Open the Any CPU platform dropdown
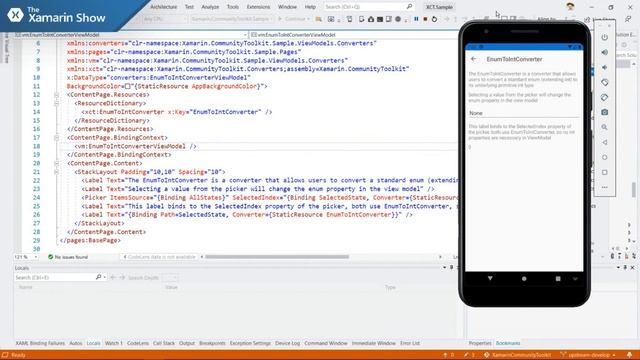This screenshot has height=360, width=640. 164,19
